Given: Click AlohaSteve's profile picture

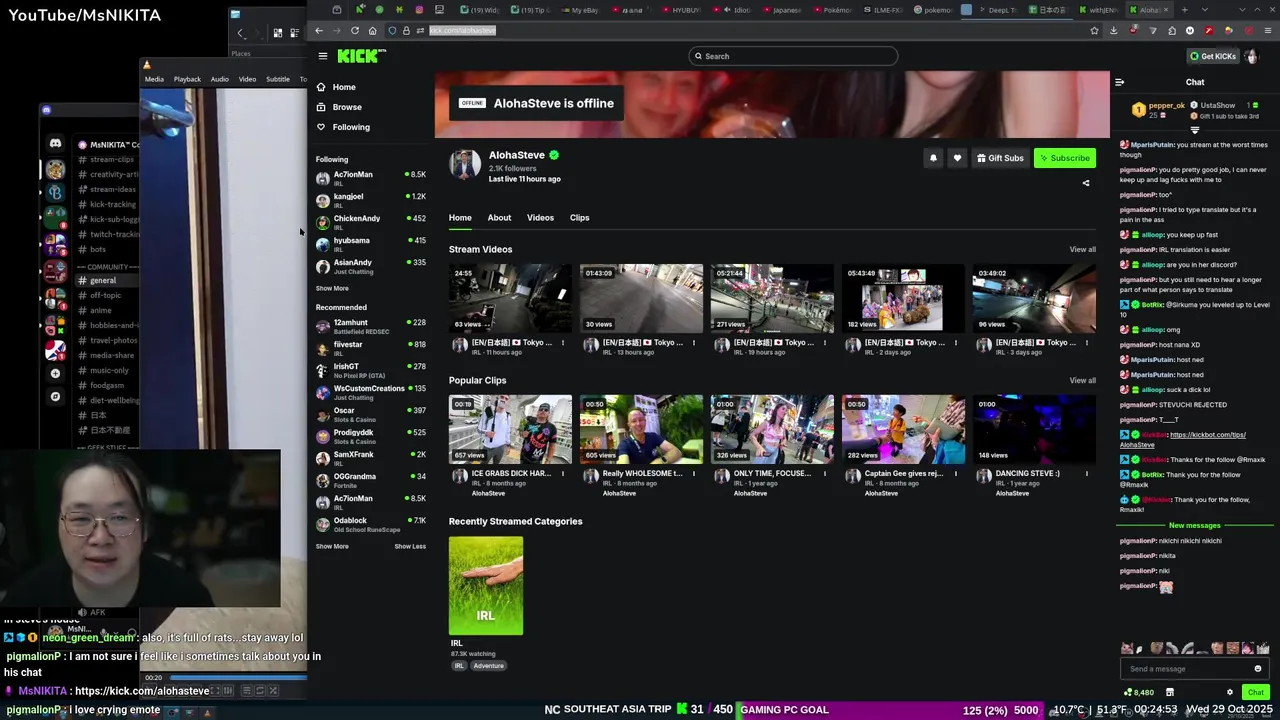Looking at the screenshot, I should click(464, 165).
